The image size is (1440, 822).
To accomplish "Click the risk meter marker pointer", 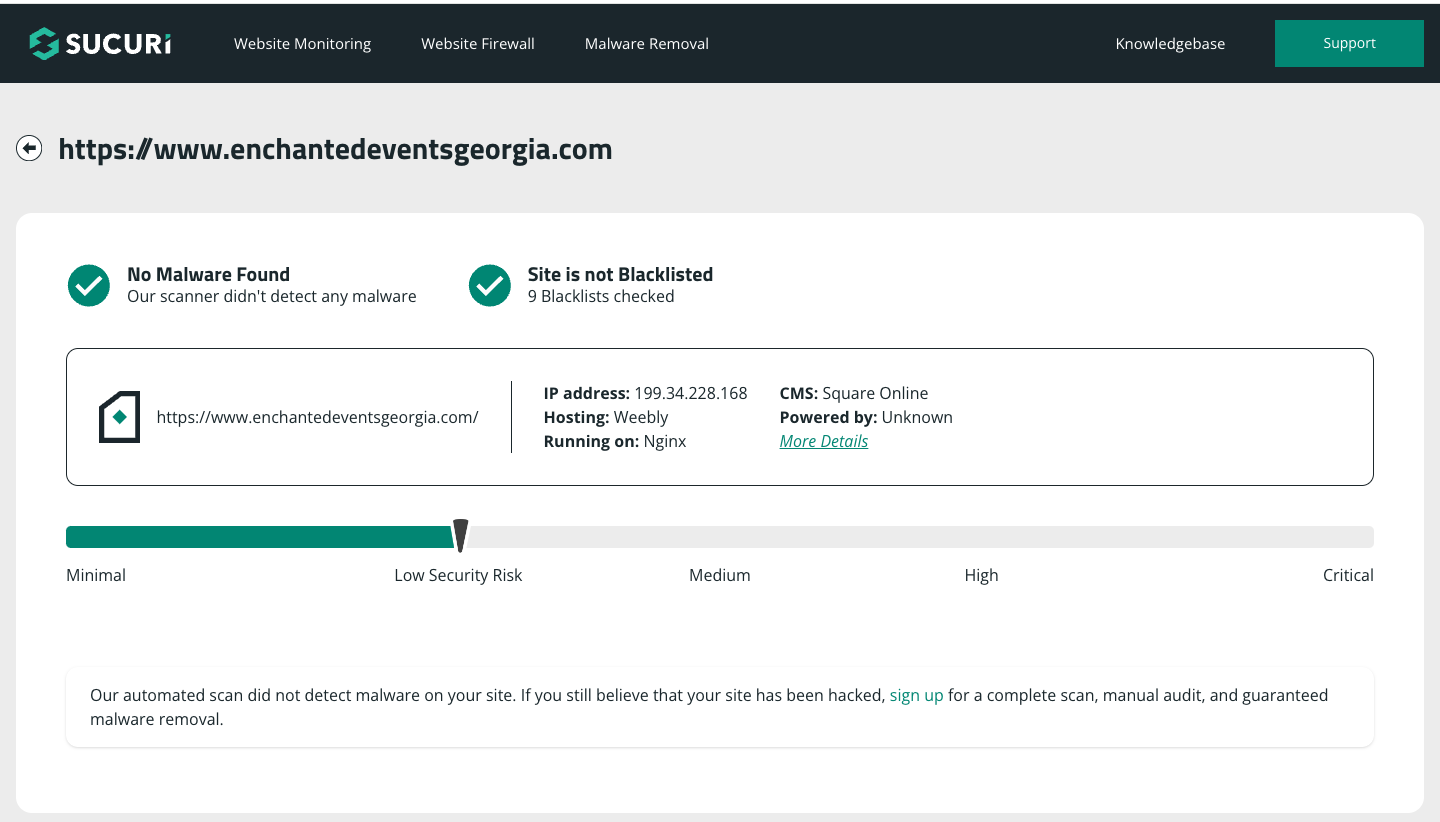I will [460, 535].
